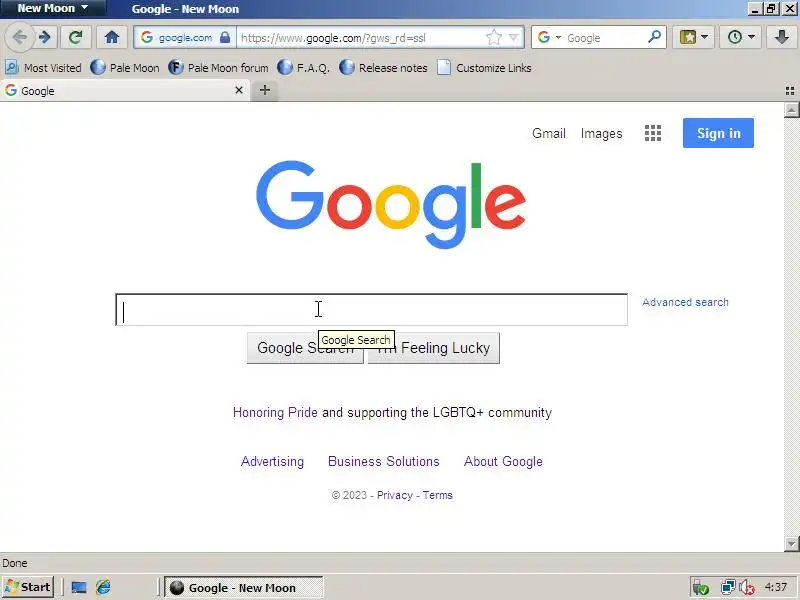This screenshot has width=800, height=600.
Task: Open the bookmarks menu star button
Action: tap(688, 37)
